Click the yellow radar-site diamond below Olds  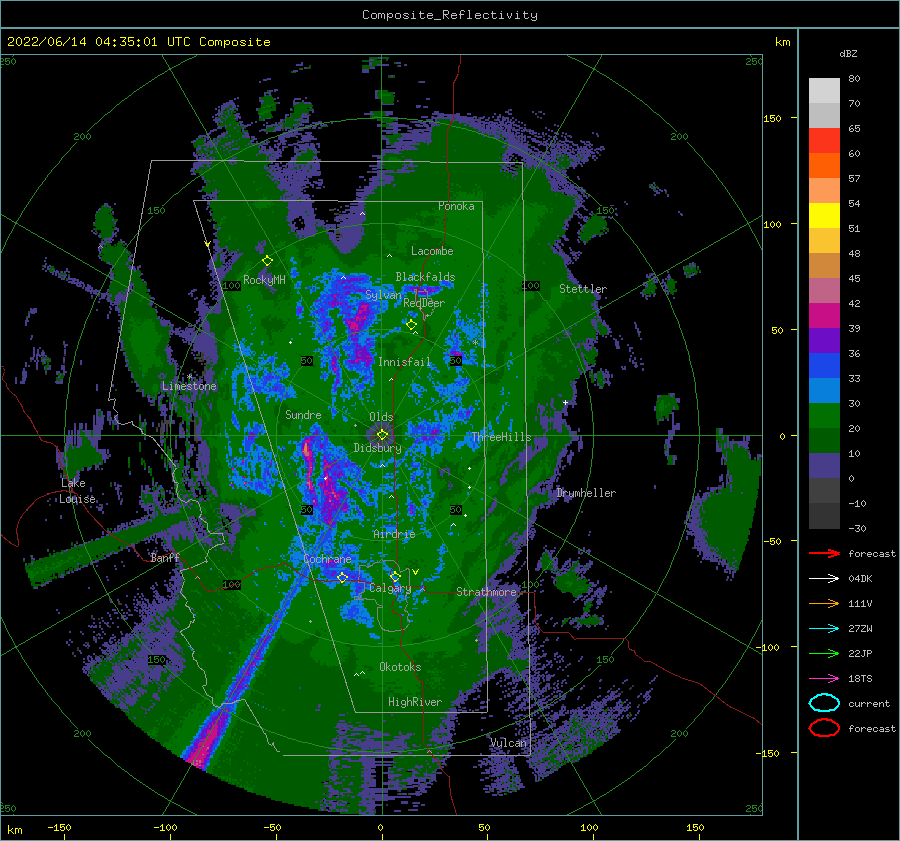tap(382, 435)
